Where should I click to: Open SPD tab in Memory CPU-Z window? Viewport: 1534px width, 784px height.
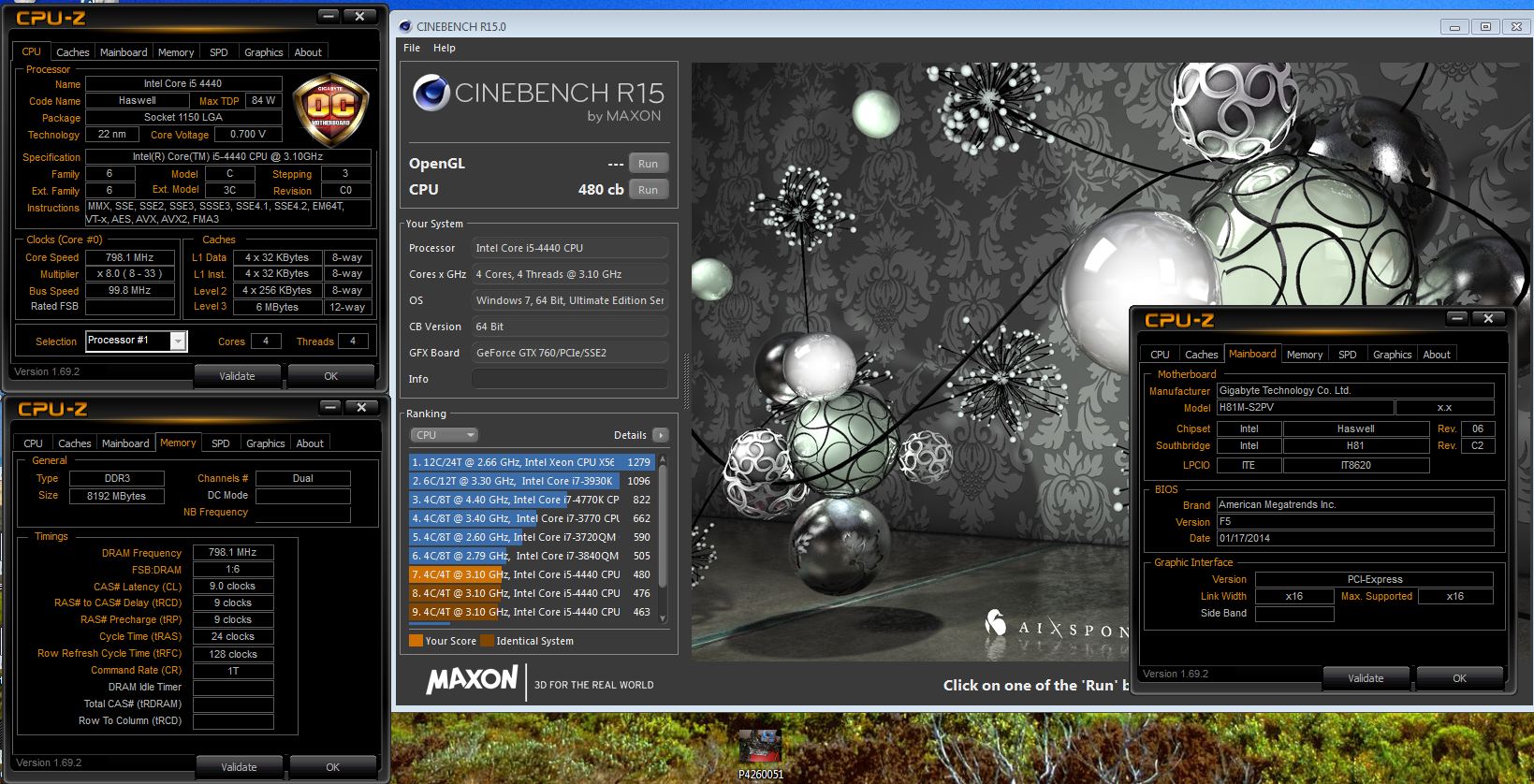220,443
